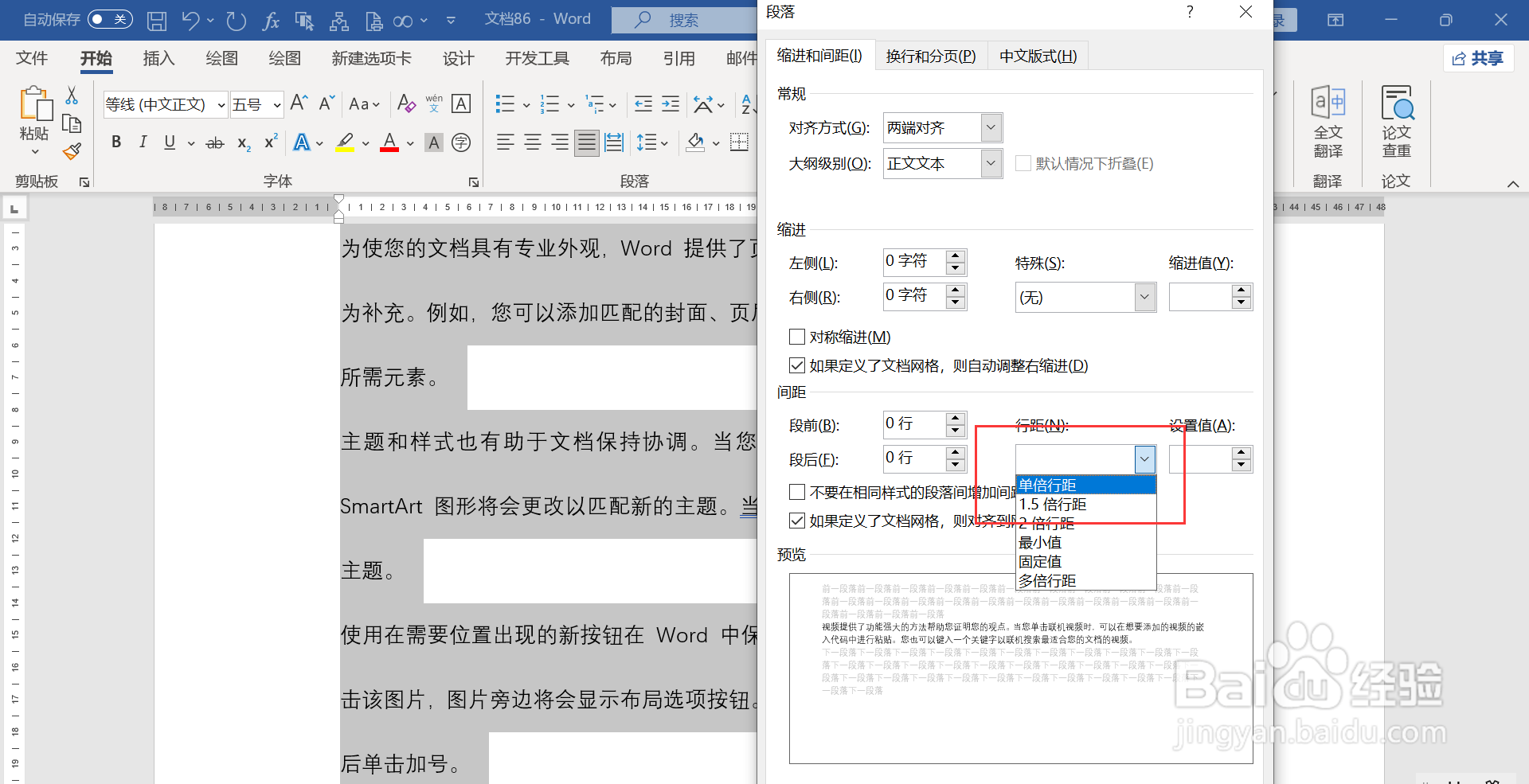
Task: Collapse the 行距 line spacing dropdown arrow
Action: pos(1144,458)
